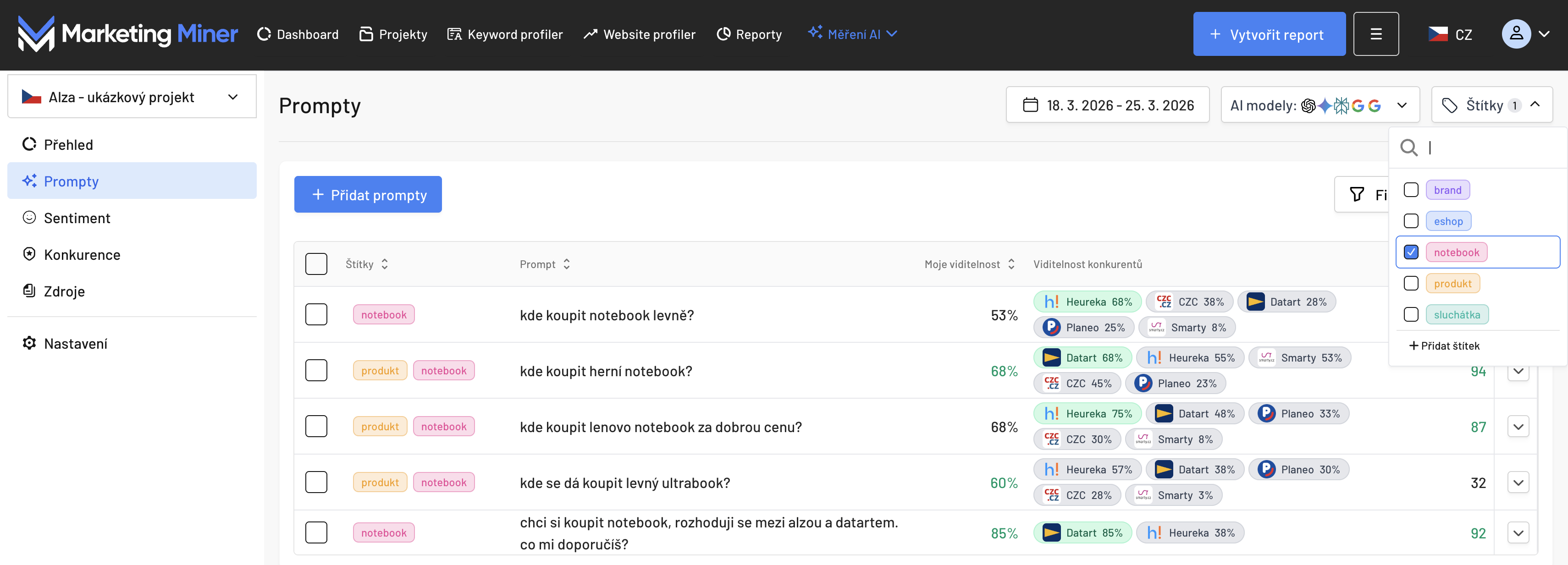
Task: Click the Heureka 68% competitor badge
Action: click(1087, 302)
